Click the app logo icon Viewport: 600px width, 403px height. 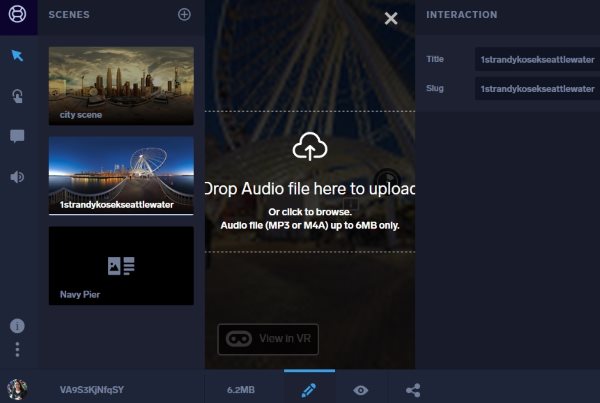(17, 14)
